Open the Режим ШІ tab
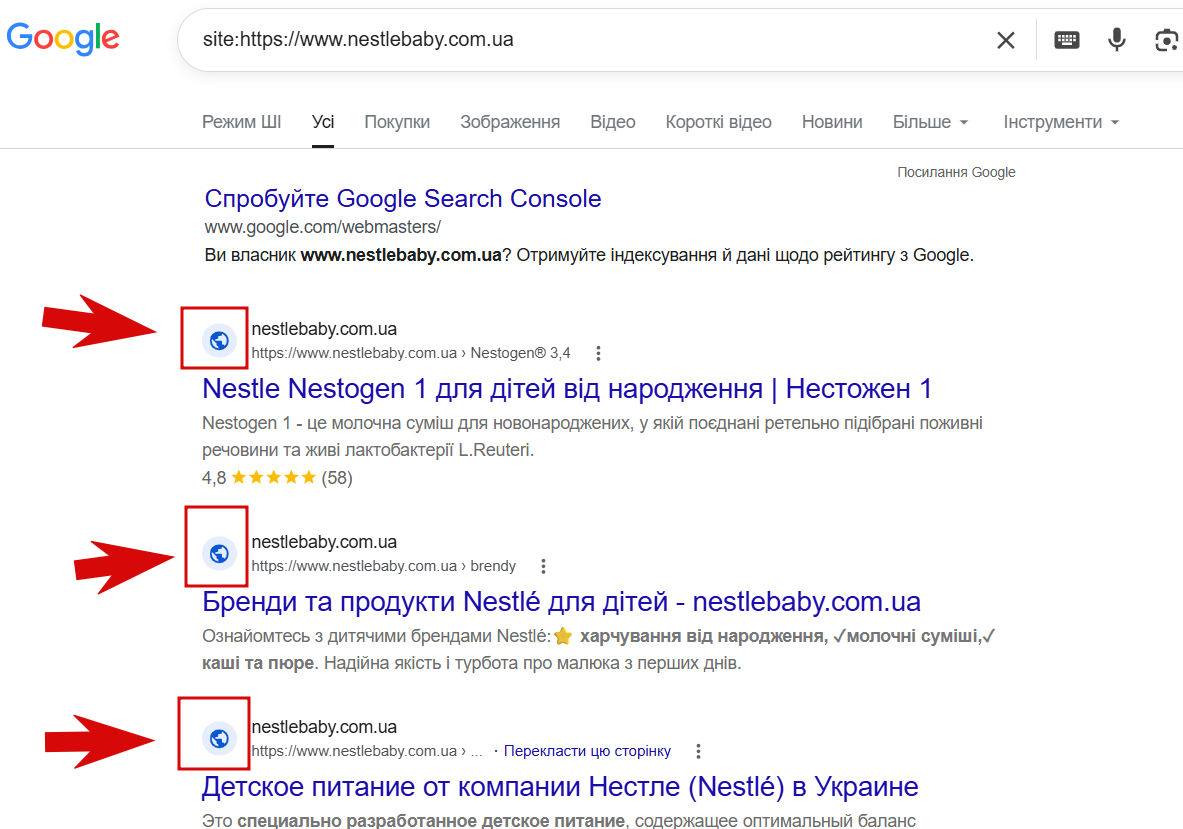 (x=241, y=122)
